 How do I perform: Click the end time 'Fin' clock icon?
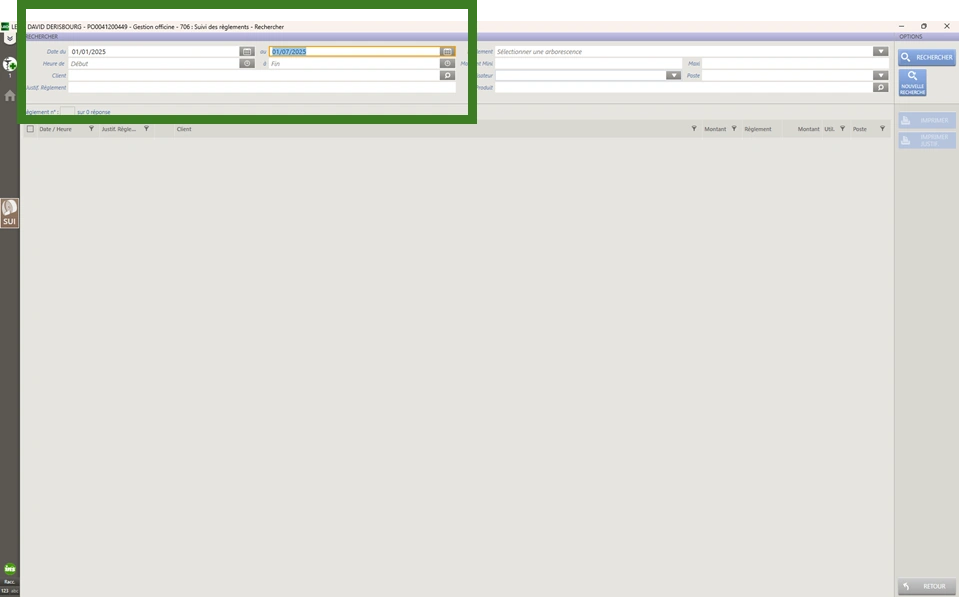click(x=448, y=64)
